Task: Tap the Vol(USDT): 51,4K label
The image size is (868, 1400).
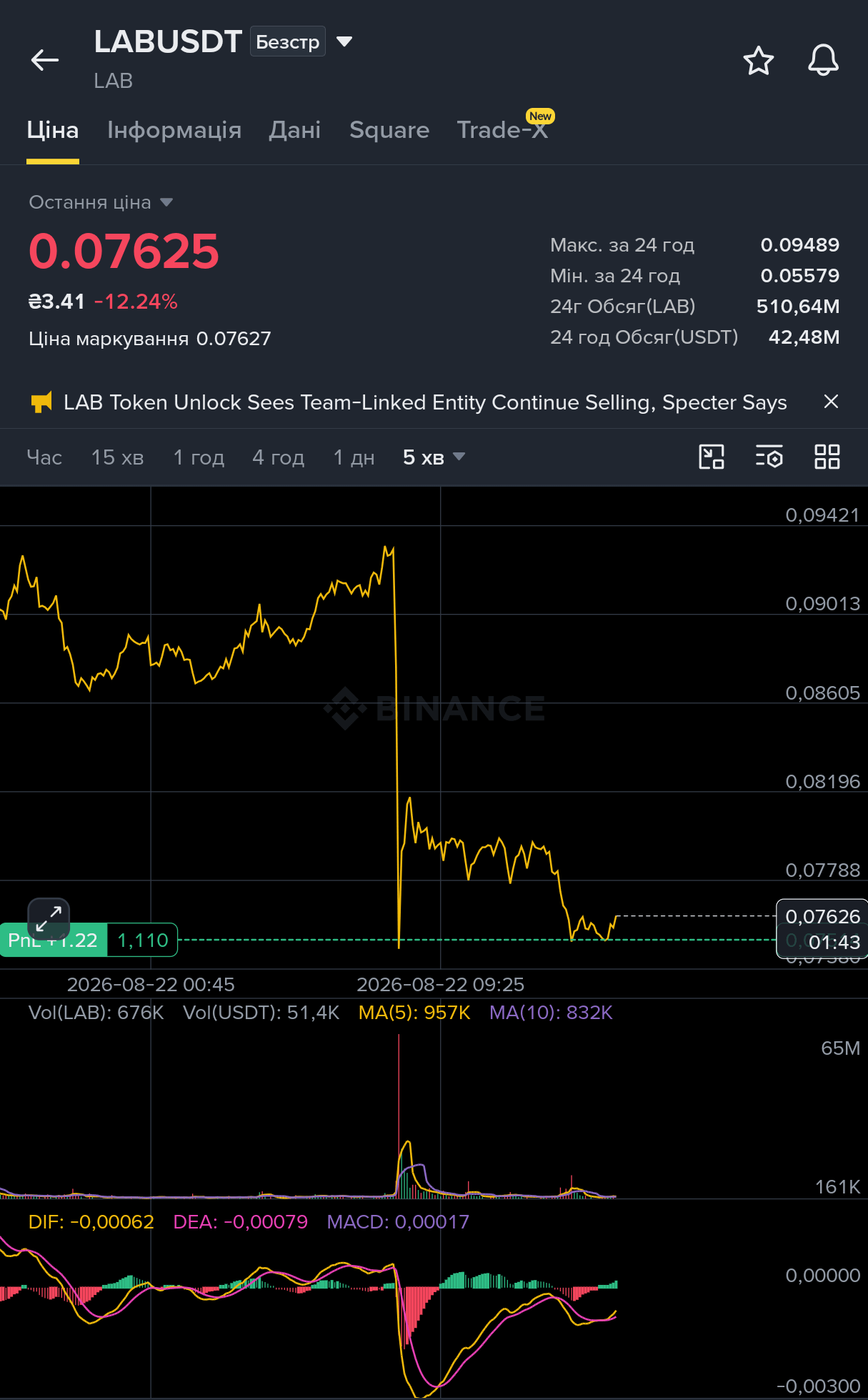Action: click(261, 1013)
